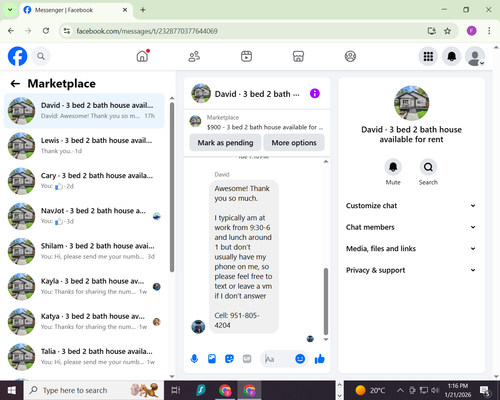Show hidden system tray icons chevron

point(400,390)
